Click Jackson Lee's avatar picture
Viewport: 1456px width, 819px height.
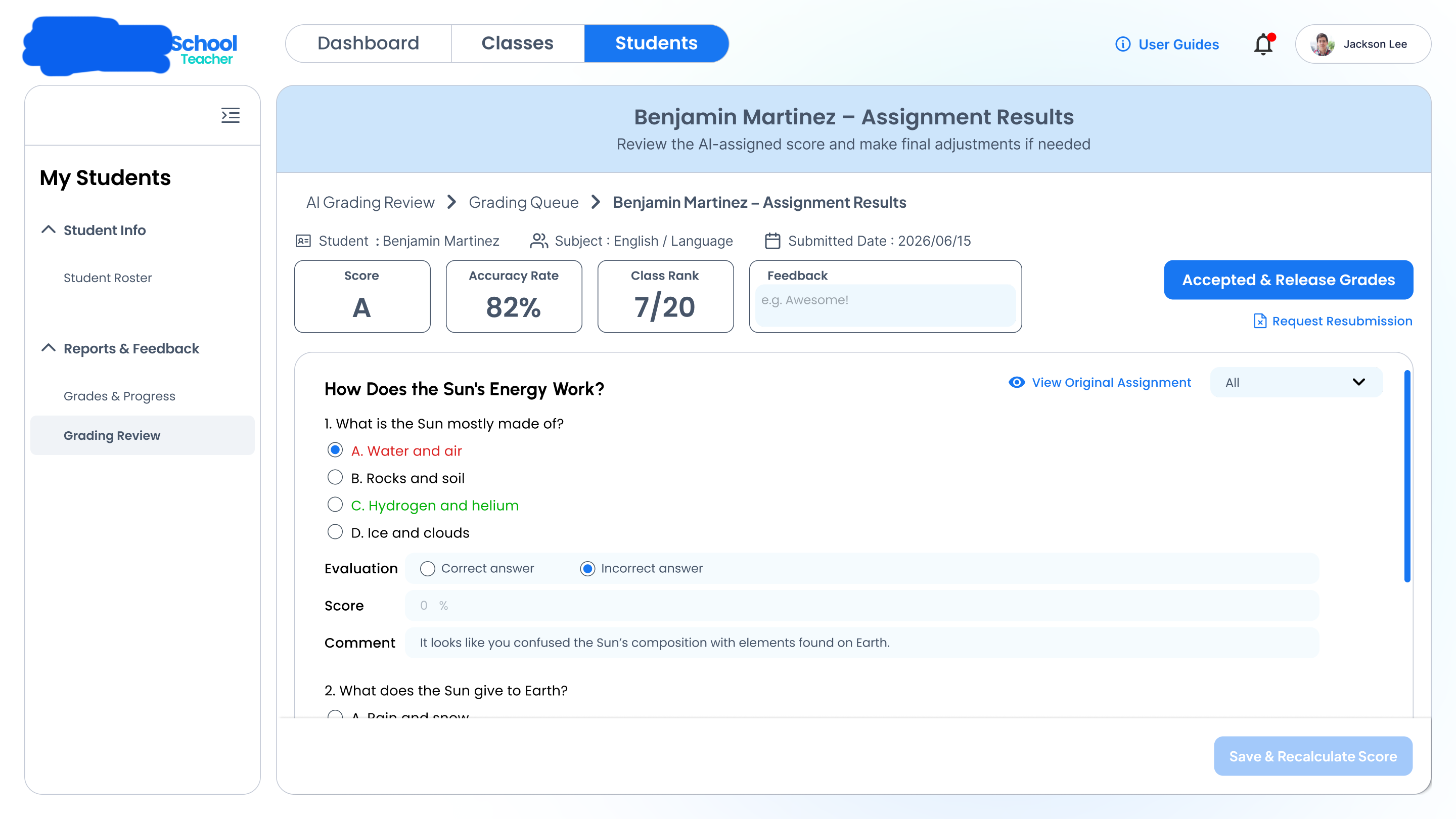tap(1322, 44)
